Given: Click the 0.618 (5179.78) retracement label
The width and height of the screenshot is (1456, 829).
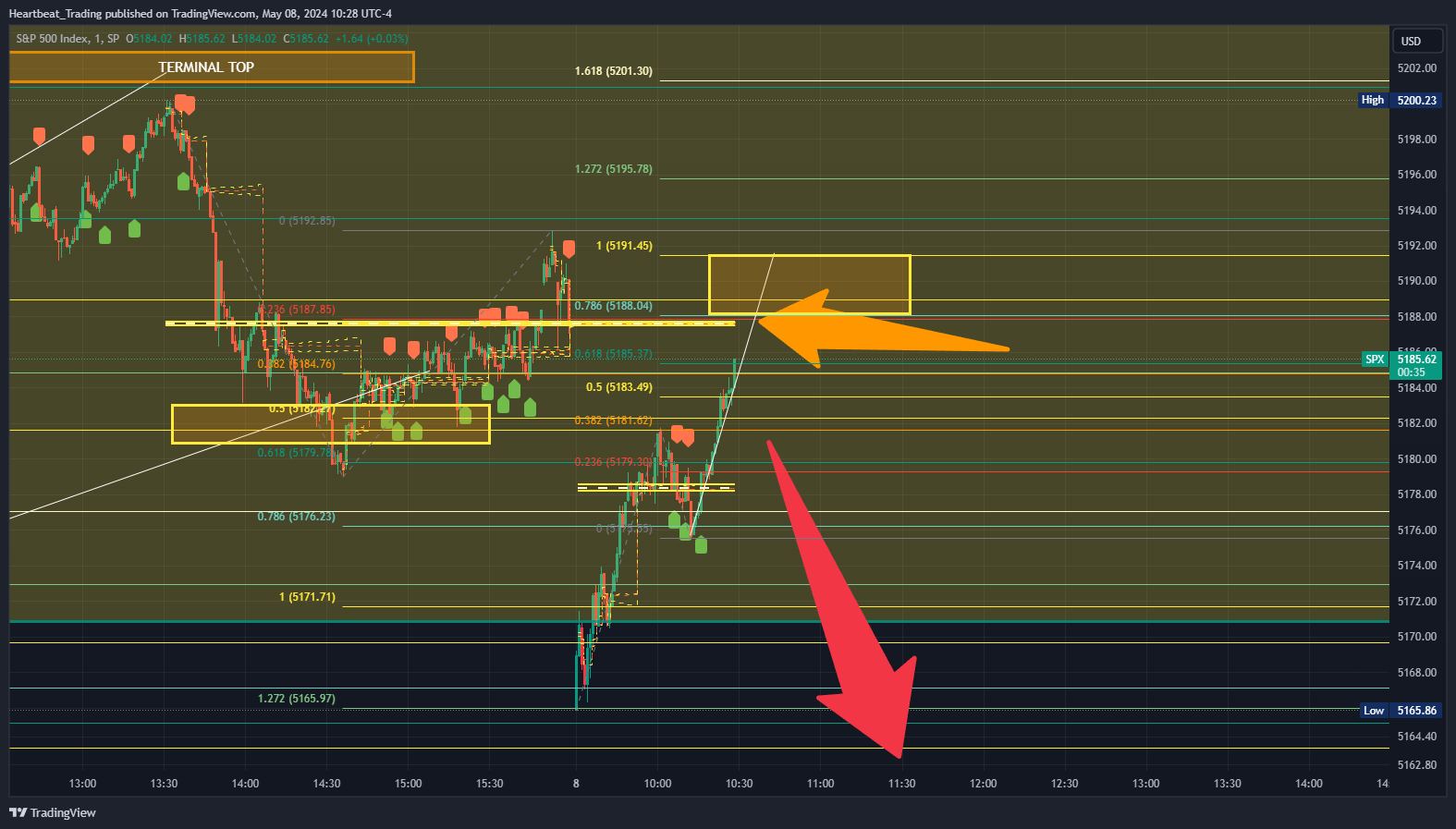Looking at the screenshot, I should [x=296, y=453].
